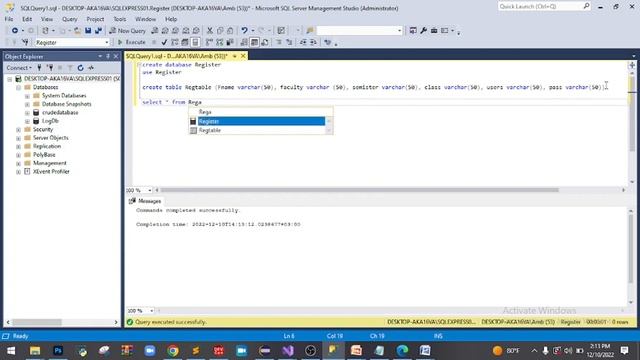Toggle Object Explorer auto-hide pin
640x360 pixels.
(x=108, y=56)
